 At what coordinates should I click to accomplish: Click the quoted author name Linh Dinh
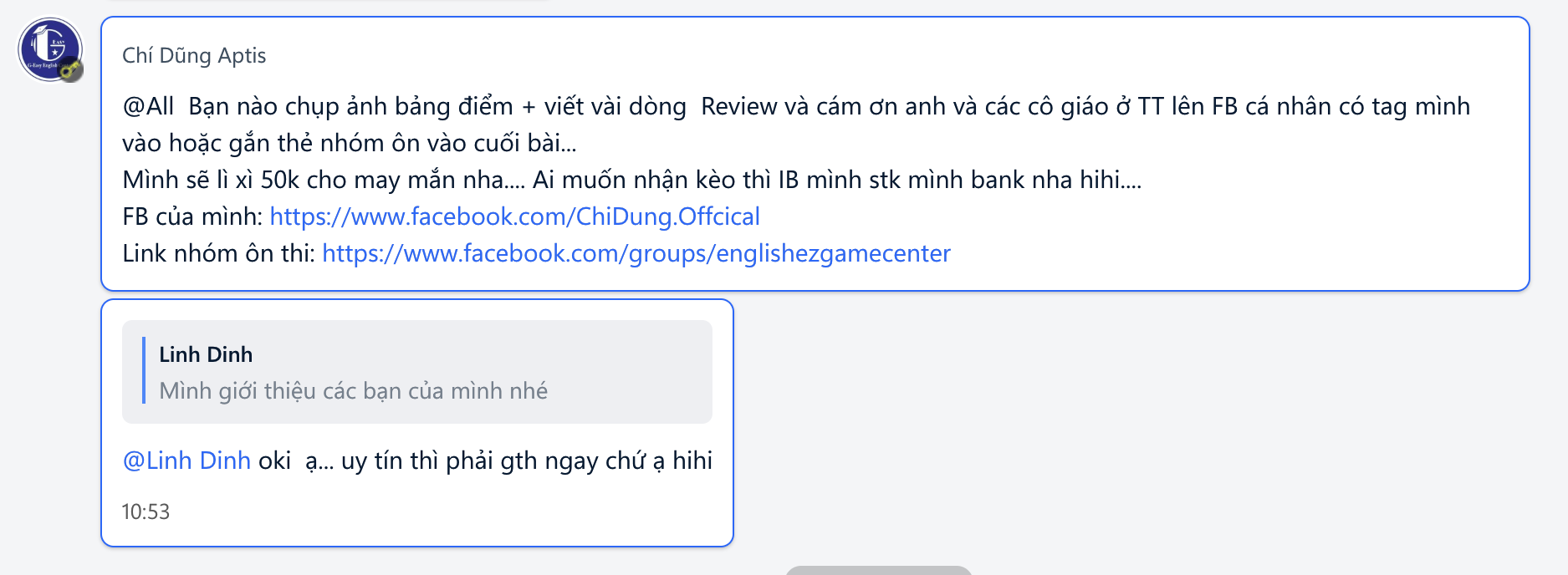(206, 354)
